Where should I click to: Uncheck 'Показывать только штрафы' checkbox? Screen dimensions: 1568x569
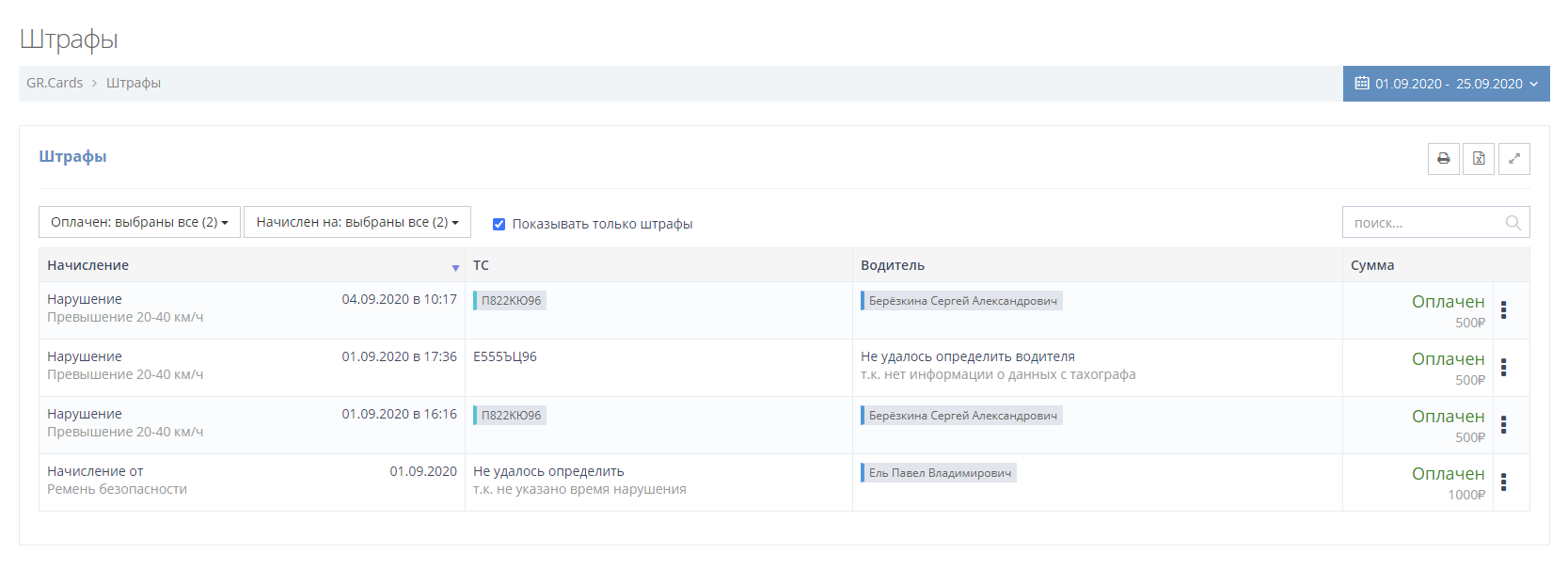pyautogui.click(x=499, y=224)
